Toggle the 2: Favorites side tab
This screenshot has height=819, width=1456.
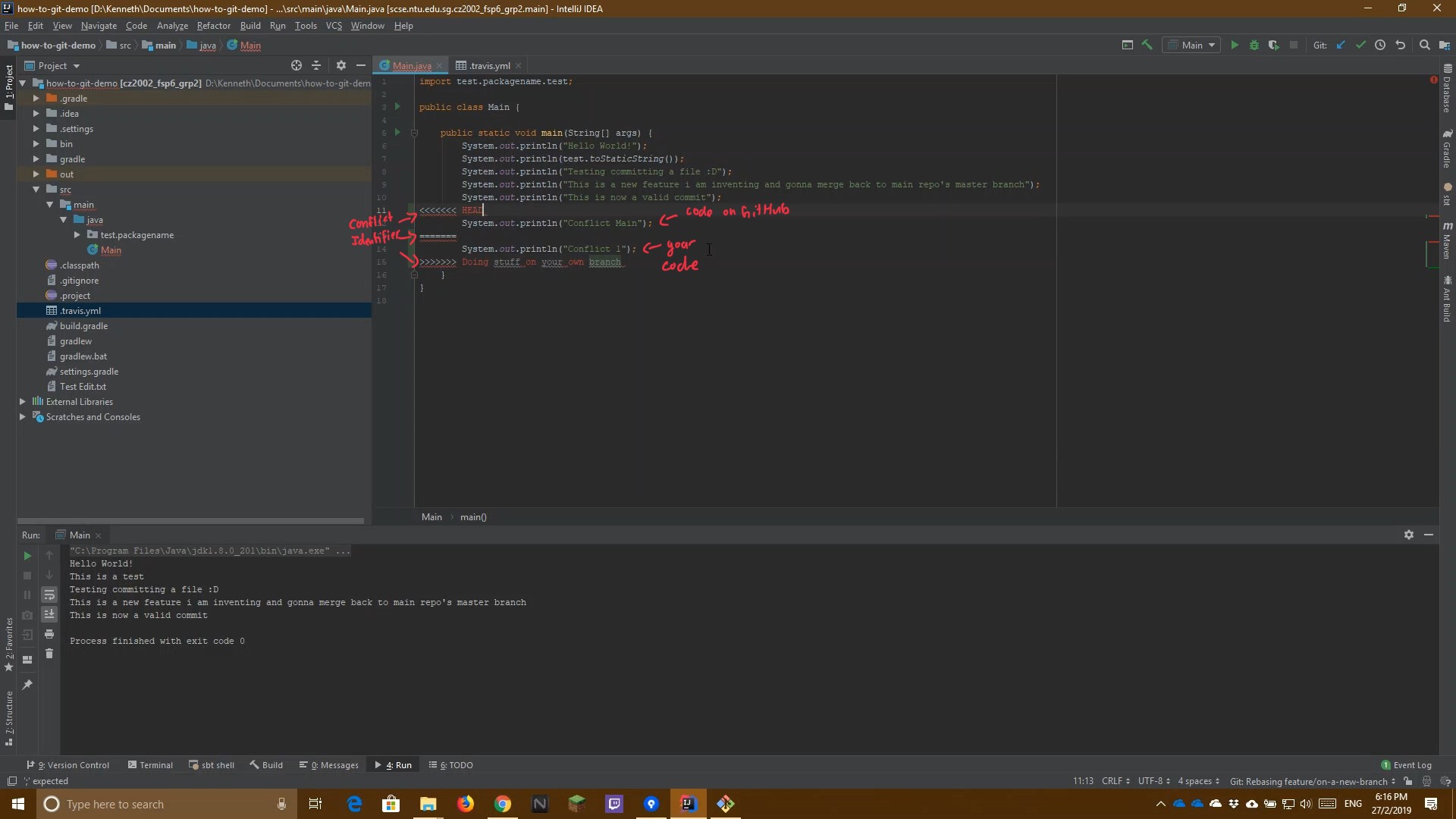pos(9,645)
